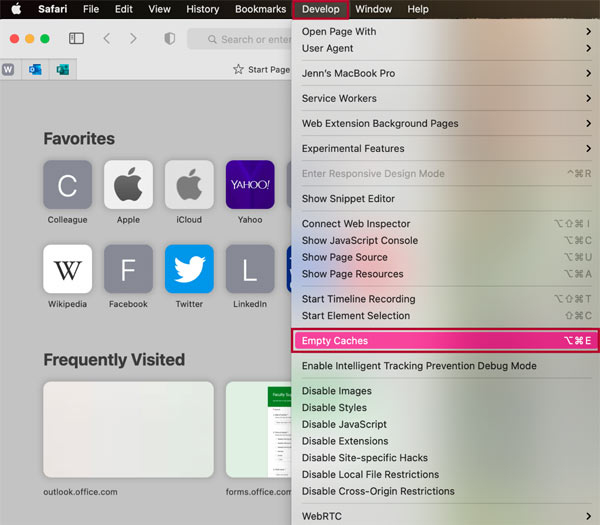Show the Safari sidebar
Image resolution: width=600 pixels, height=525 pixels.
[76, 38]
